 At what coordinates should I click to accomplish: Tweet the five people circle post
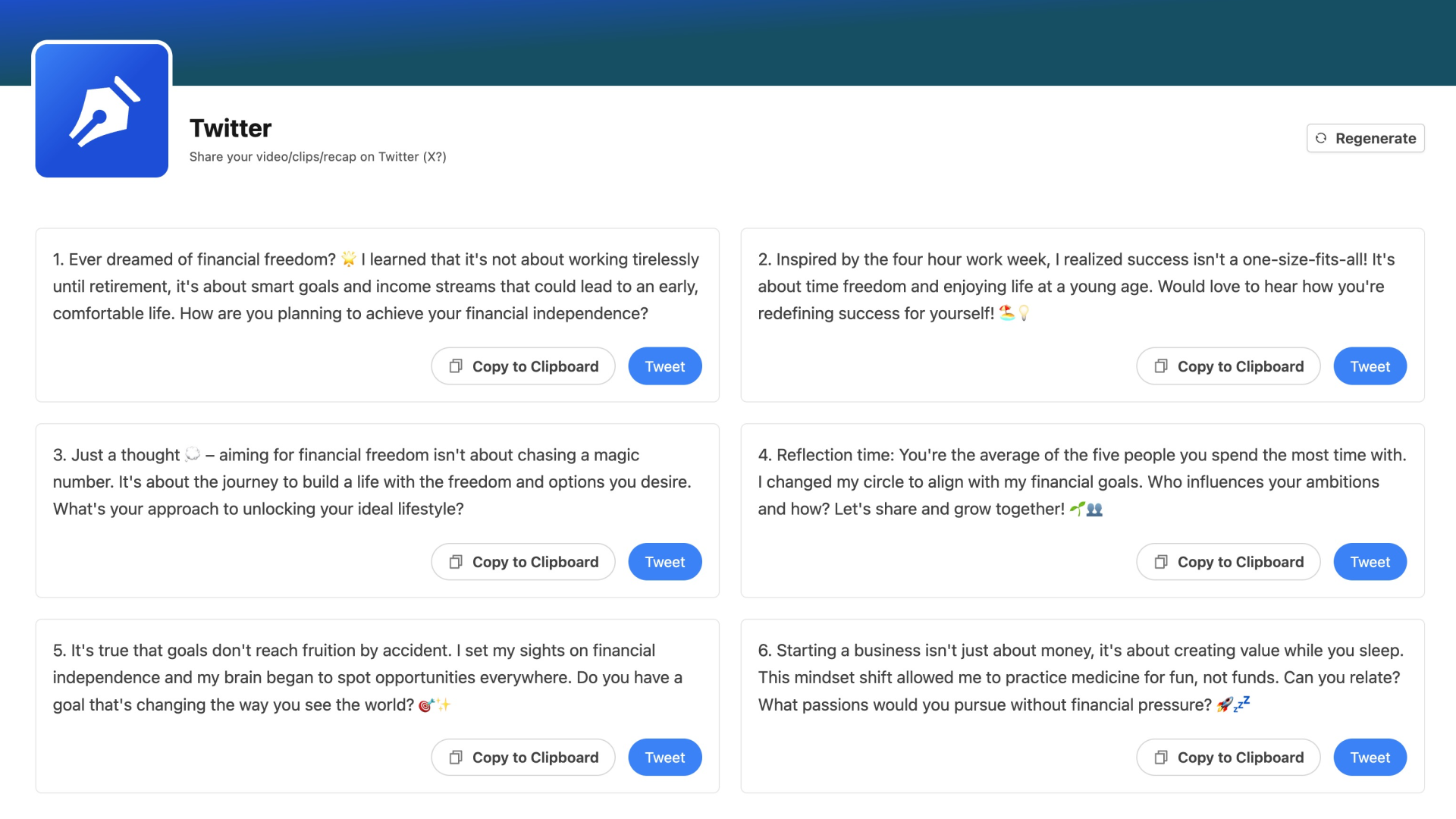(1370, 561)
